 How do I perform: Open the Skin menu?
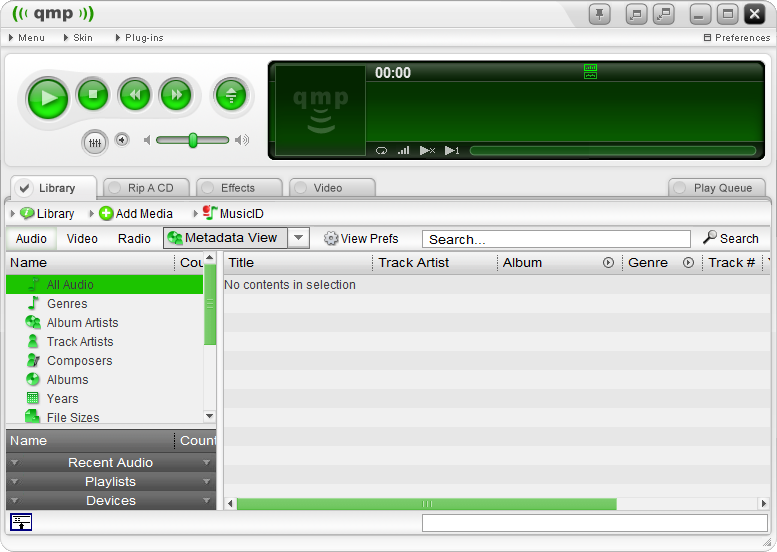pyautogui.click(x=78, y=38)
